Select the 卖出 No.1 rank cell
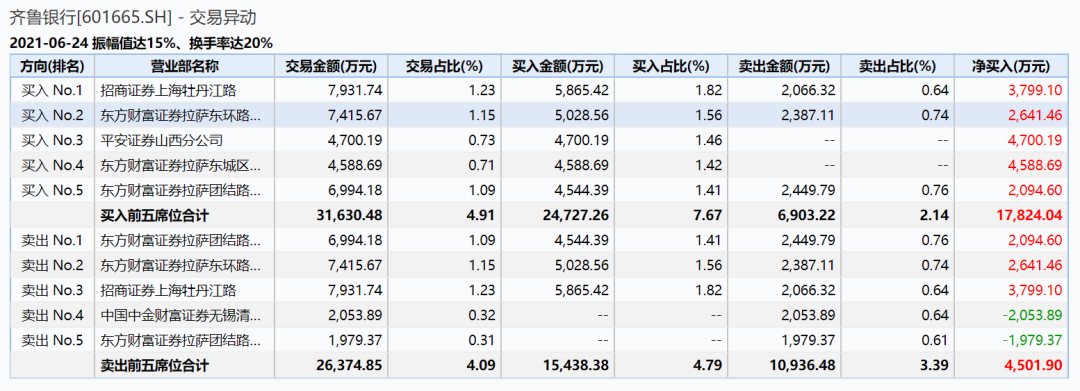Viewport: 1080px width, 391px height. coord(52,240)
